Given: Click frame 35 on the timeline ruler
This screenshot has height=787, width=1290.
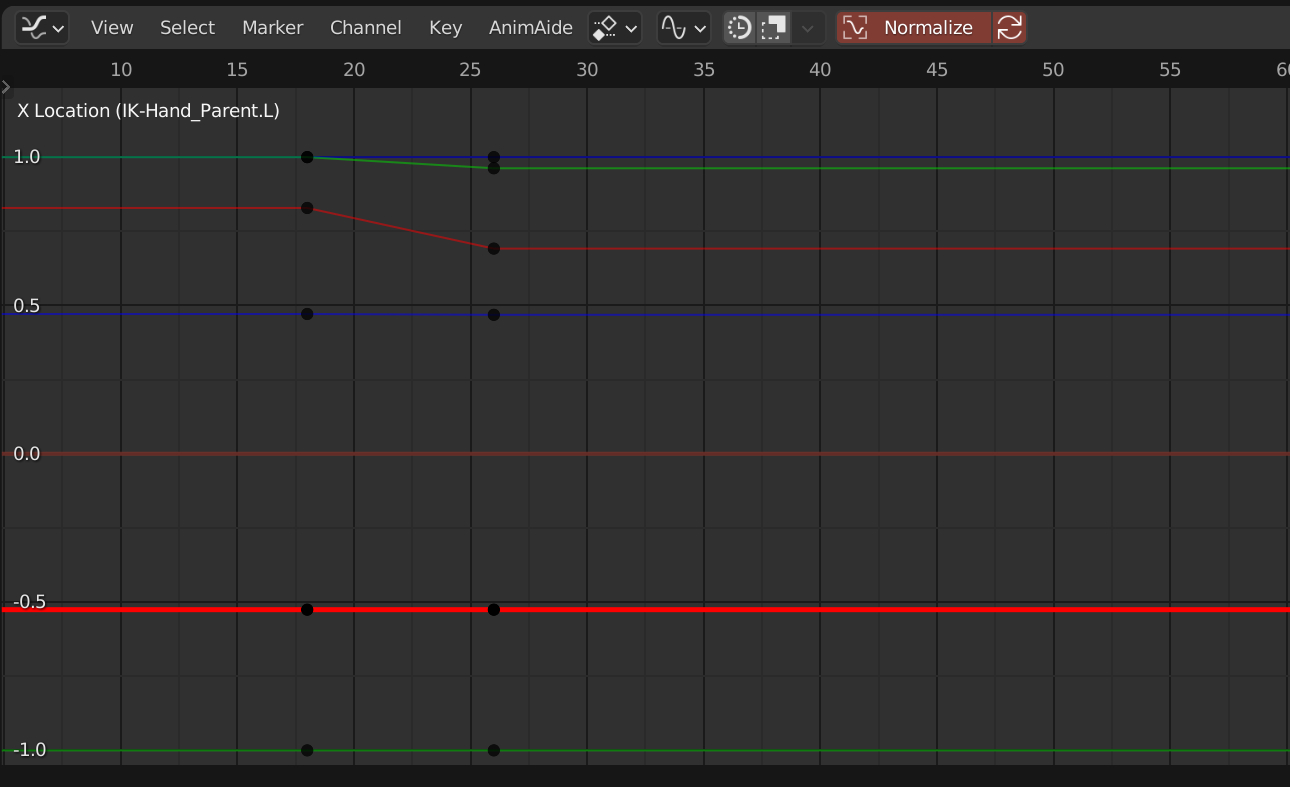Looking at the screenshot, I should pos(704,69).
